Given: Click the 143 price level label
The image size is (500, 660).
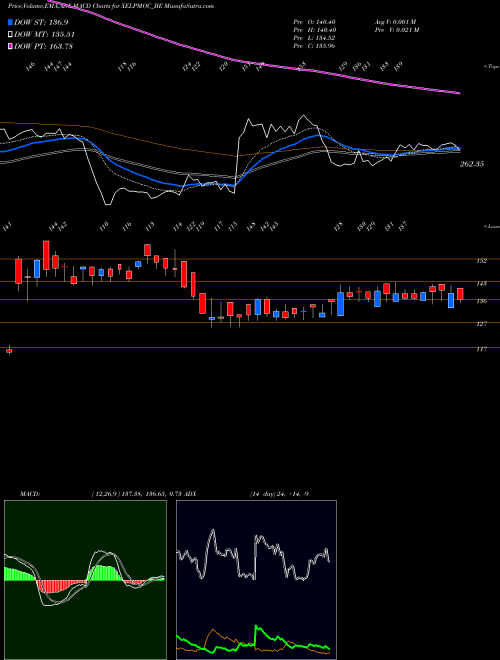Looking at the screenshot, I should coord(481,284).
